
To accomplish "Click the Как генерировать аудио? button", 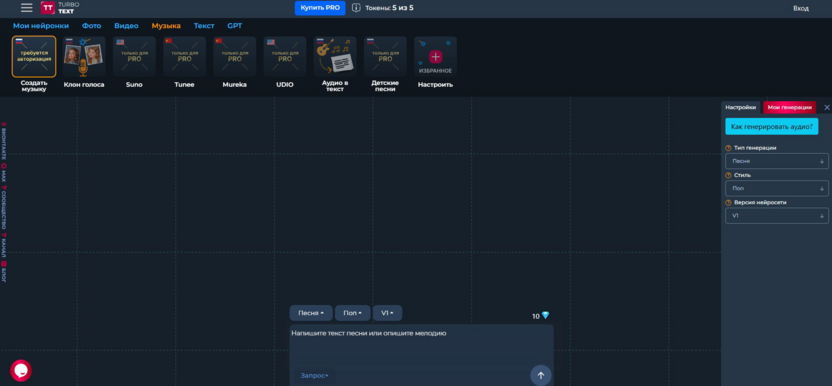I will 772,127.
